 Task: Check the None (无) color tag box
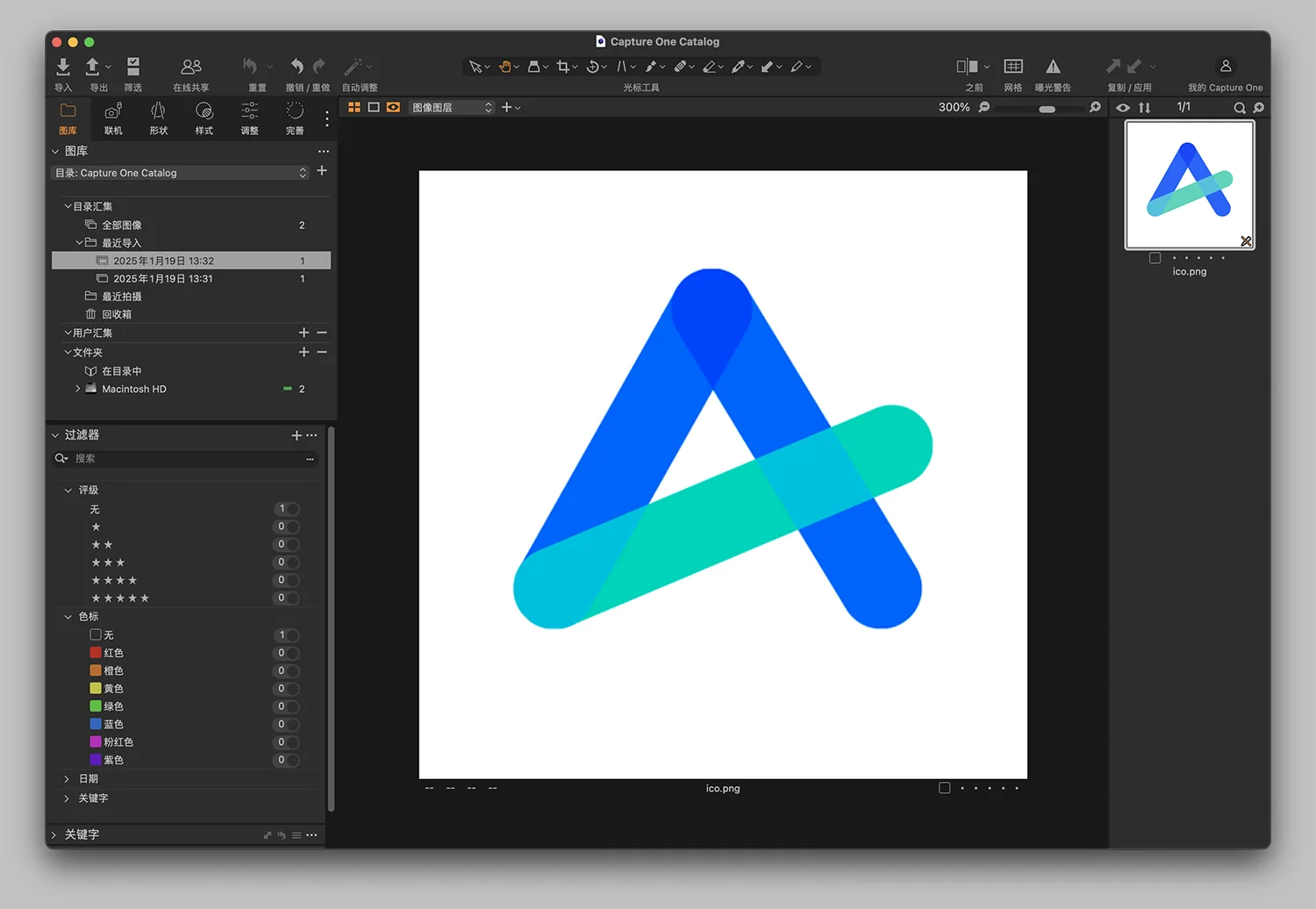pyautogui.click(x=96, y=634)
